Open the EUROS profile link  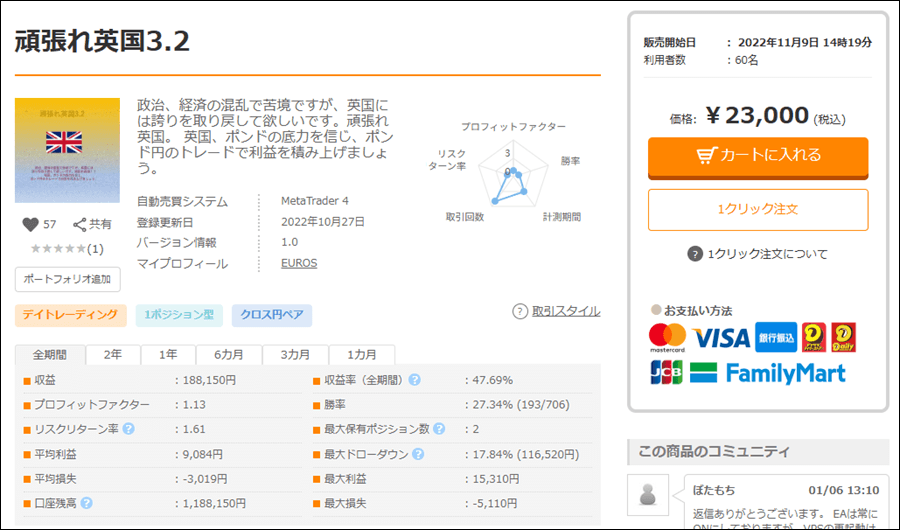coord(299,264)
